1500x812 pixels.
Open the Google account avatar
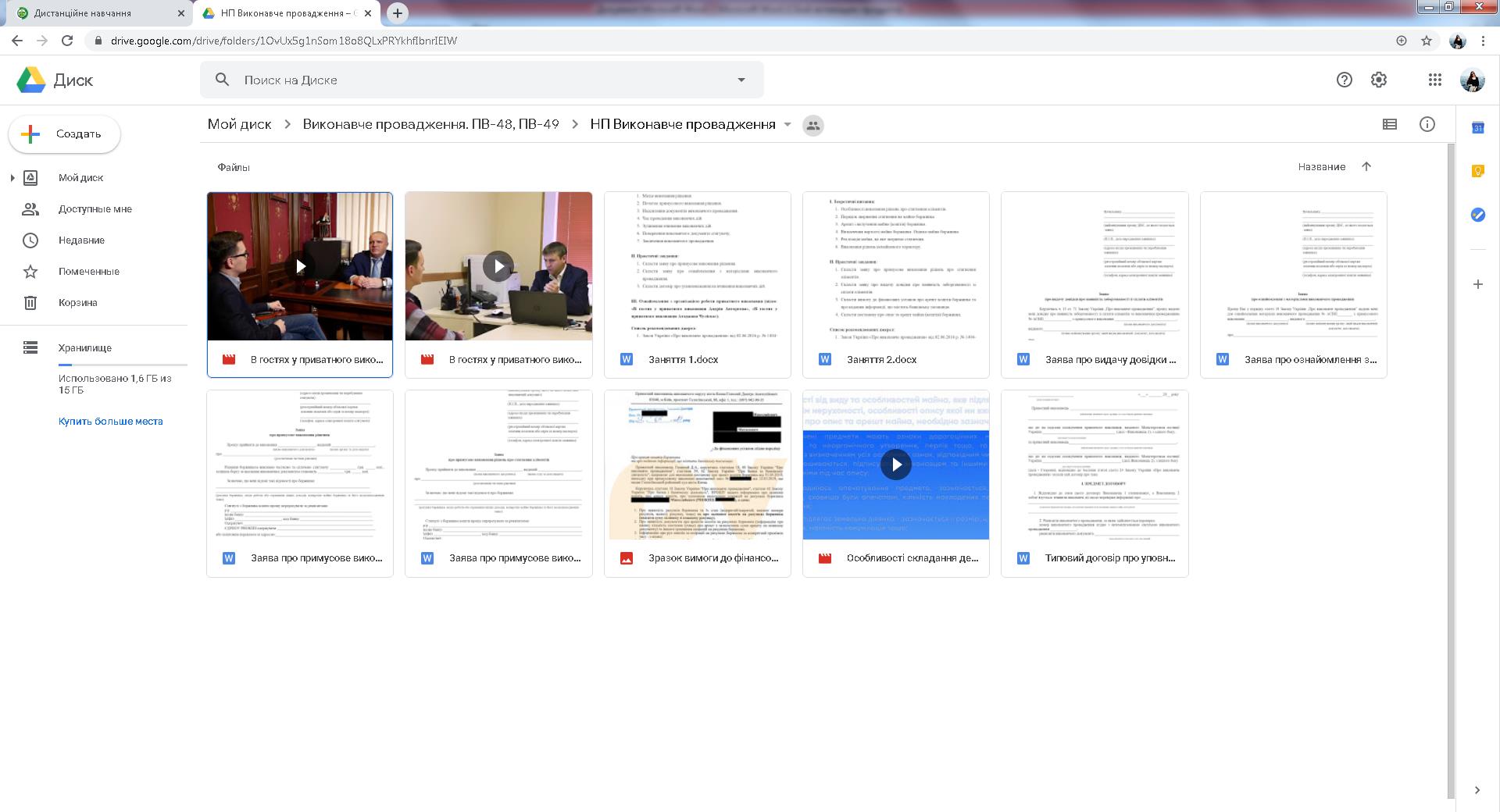[x=1472, y=80]
